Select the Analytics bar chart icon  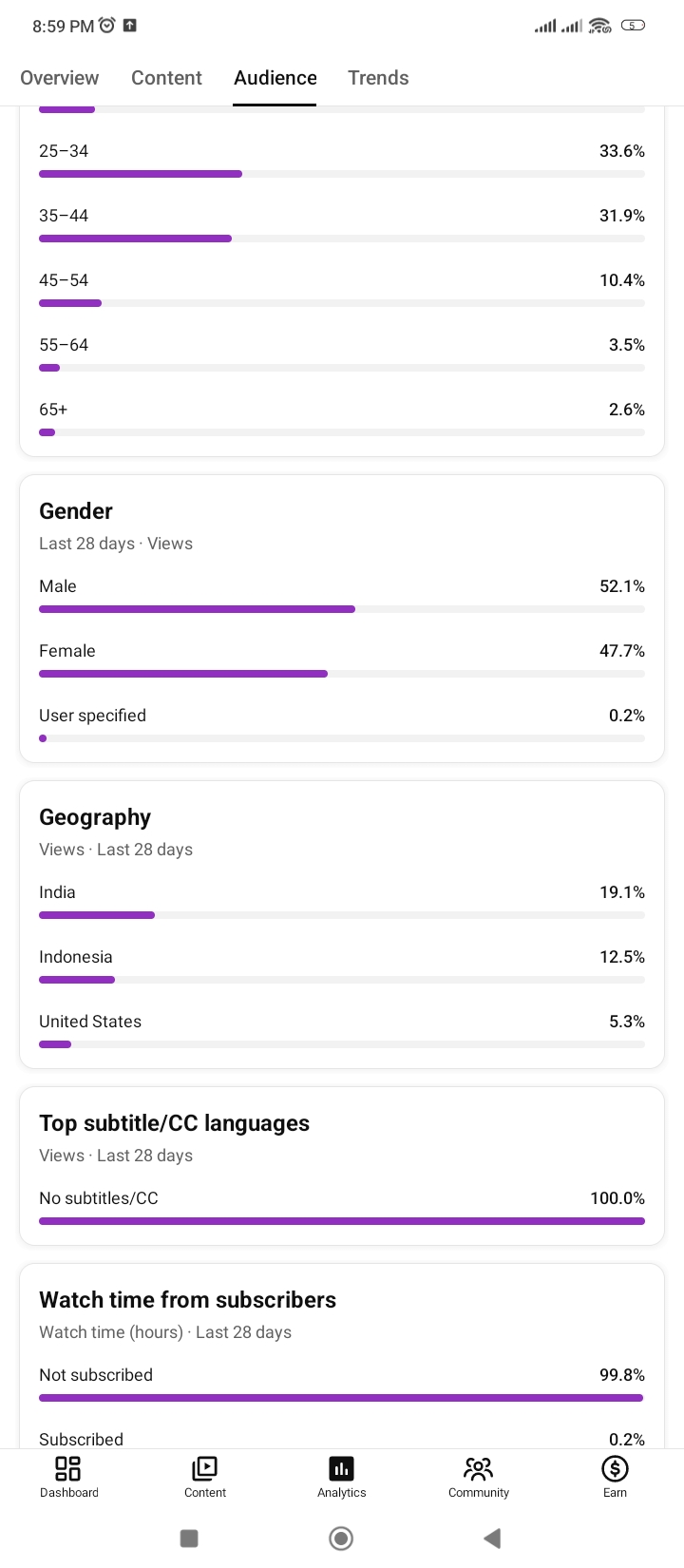[342, 1469]
